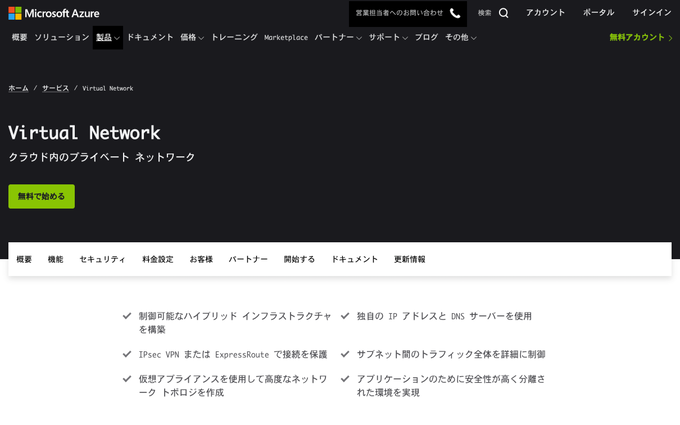The height and width of the screenshot is (425, 680).
Task: Click checkmark beside アプリケーションのために安全性
Action: coord(345,379)
